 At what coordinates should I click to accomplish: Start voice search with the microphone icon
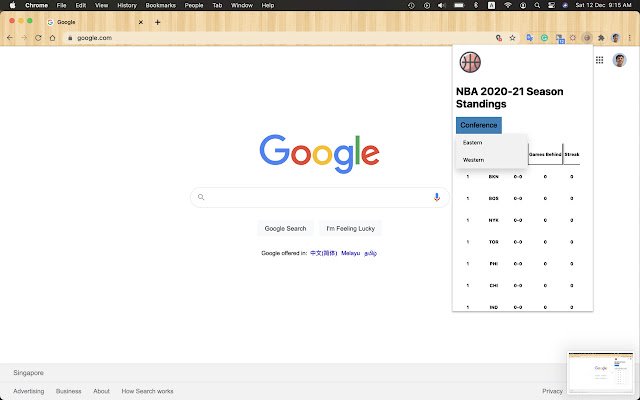click(x=436, y=197)
